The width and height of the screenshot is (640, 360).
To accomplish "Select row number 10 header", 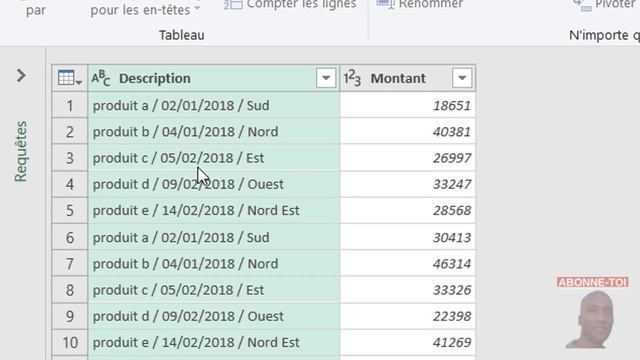I will [70, 342].
